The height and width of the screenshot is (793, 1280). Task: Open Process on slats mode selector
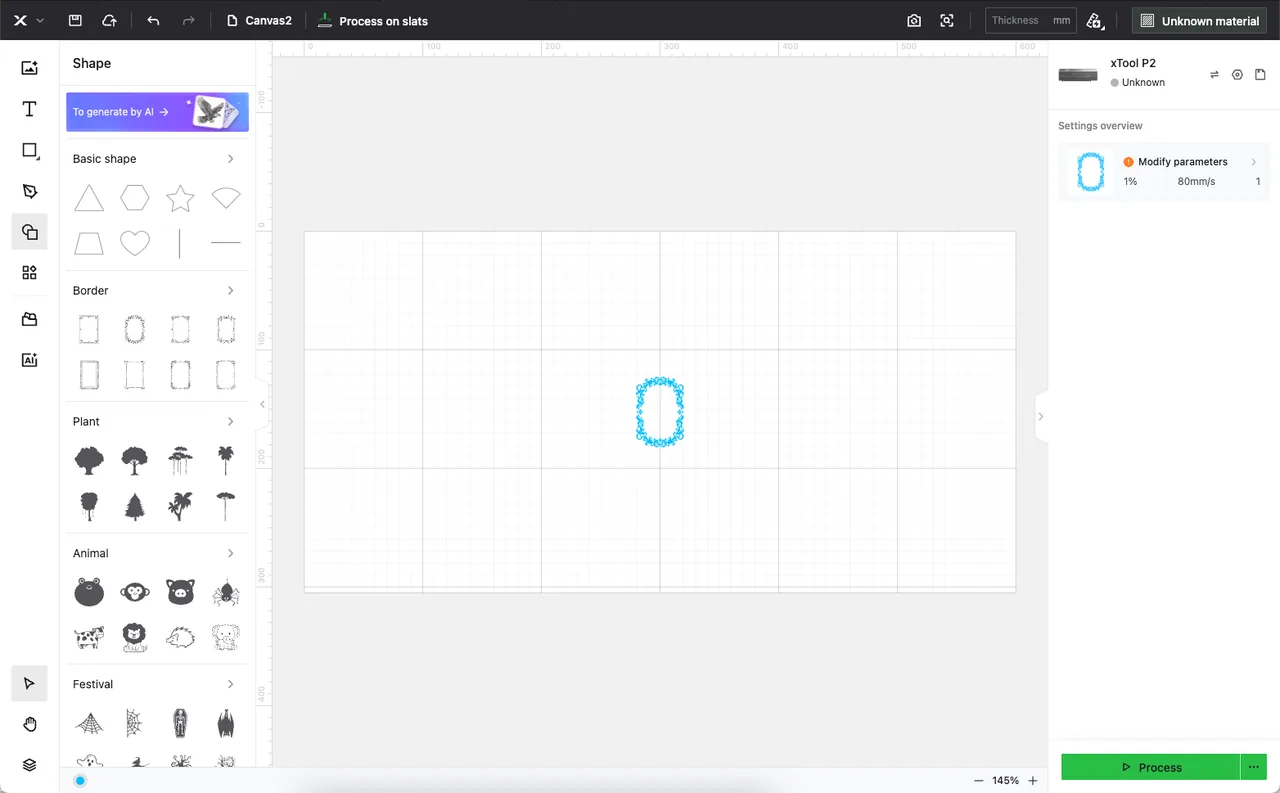pos(373,20)
